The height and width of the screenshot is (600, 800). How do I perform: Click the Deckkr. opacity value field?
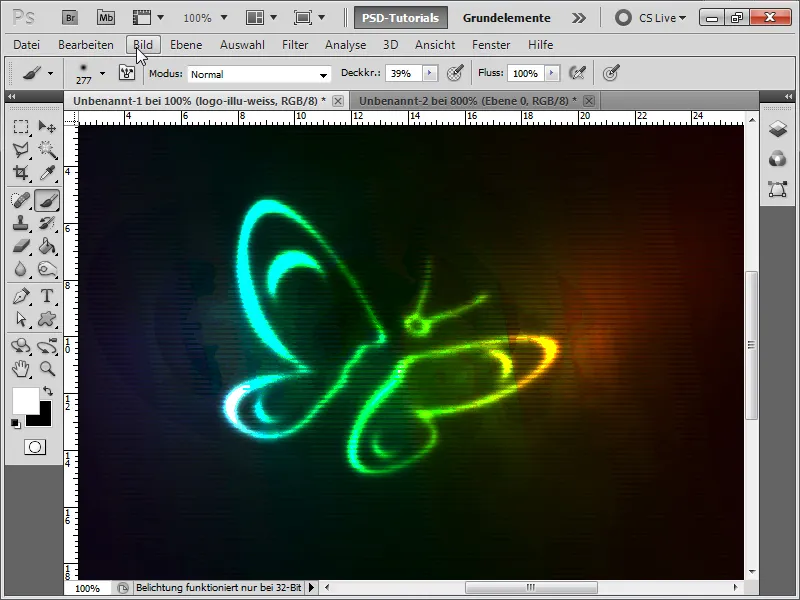pyautogui.click(x=404, y=73)
